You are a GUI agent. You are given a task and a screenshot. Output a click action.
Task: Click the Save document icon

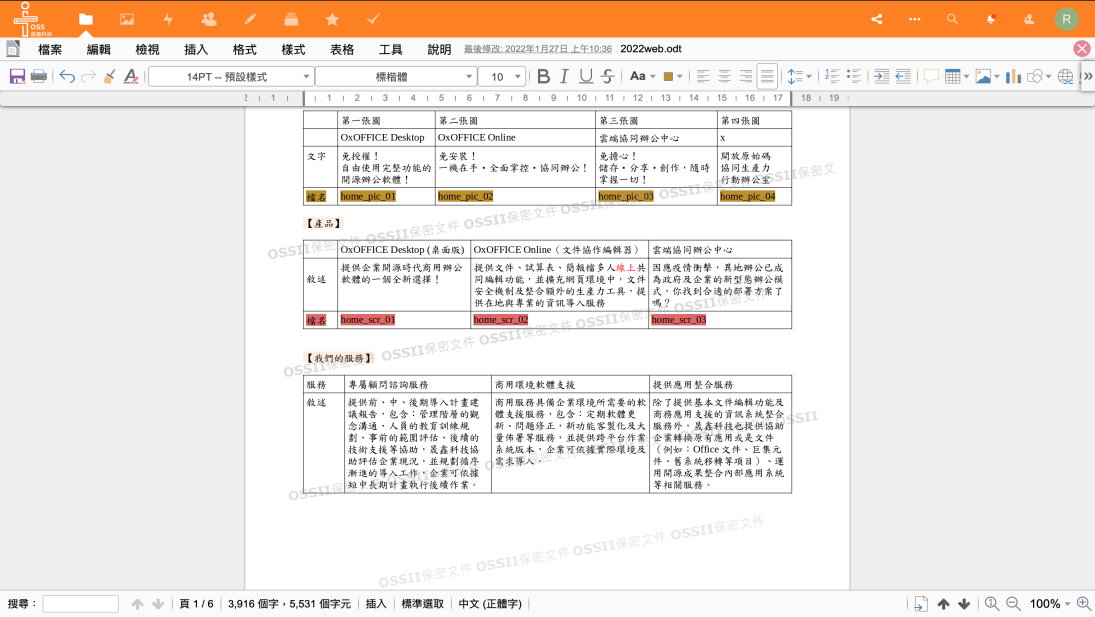point(17,76)
